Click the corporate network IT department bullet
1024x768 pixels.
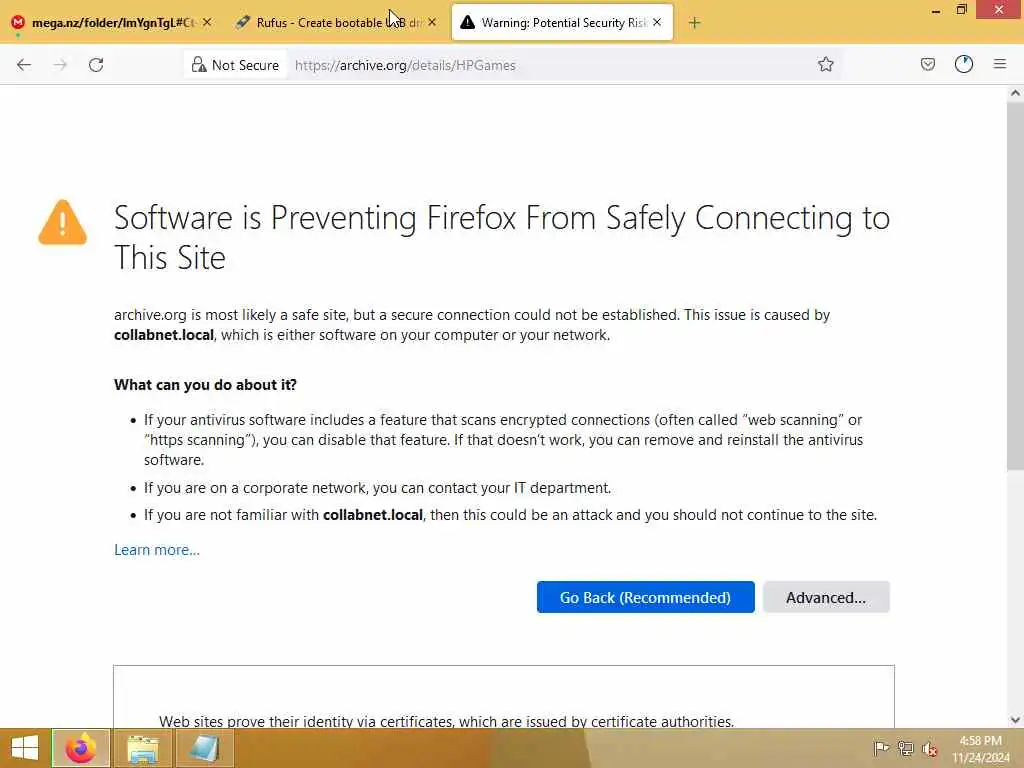[377, 488]
